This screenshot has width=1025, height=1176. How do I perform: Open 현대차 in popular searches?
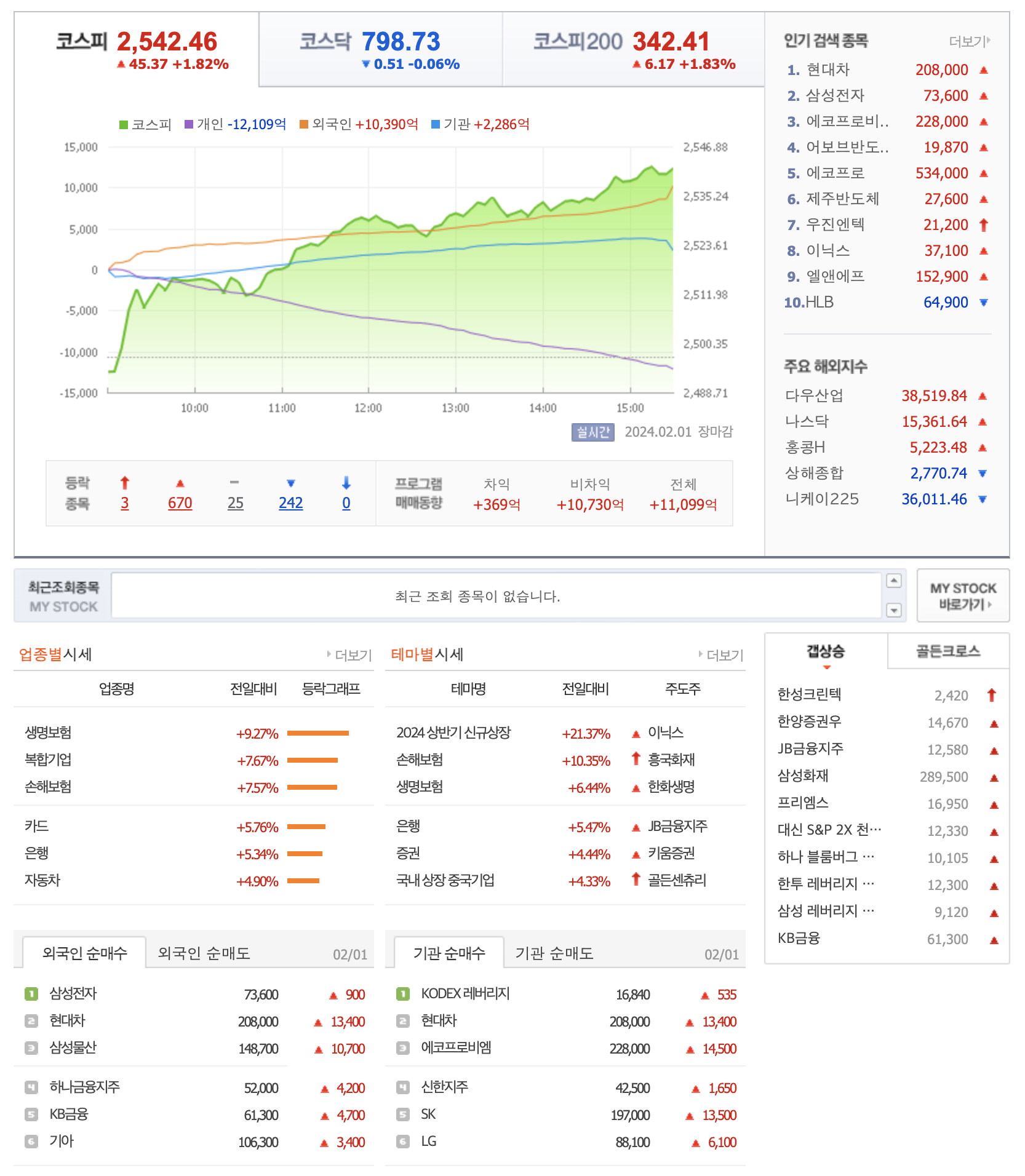click(x=828, y=70)
